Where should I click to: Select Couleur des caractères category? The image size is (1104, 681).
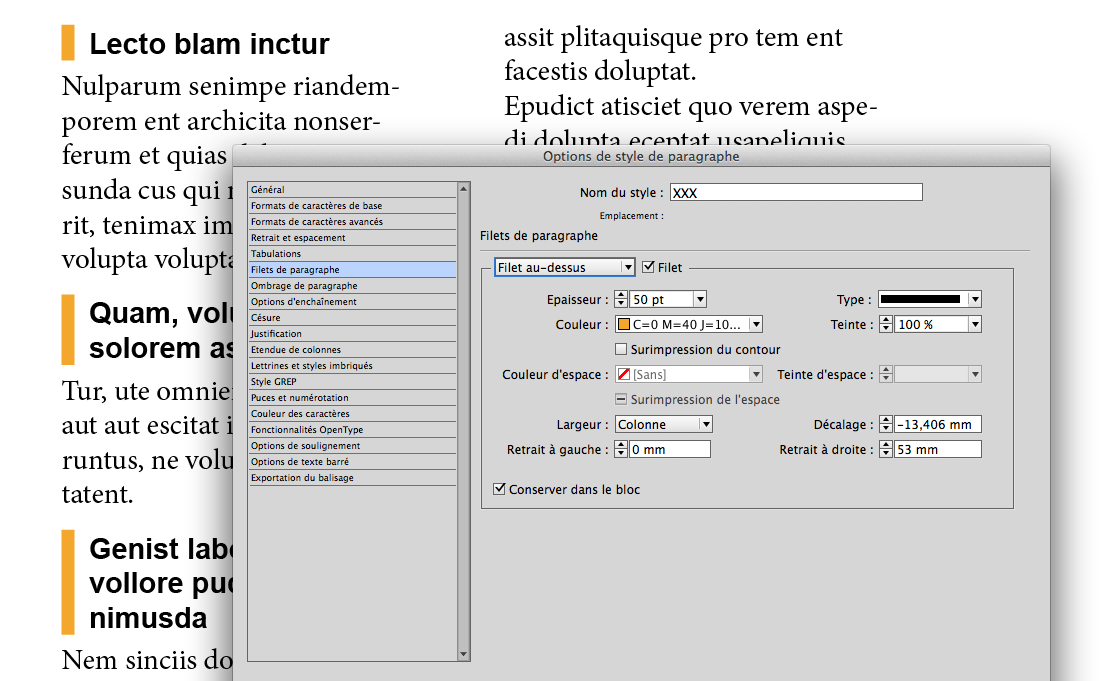tap(352, 414)
